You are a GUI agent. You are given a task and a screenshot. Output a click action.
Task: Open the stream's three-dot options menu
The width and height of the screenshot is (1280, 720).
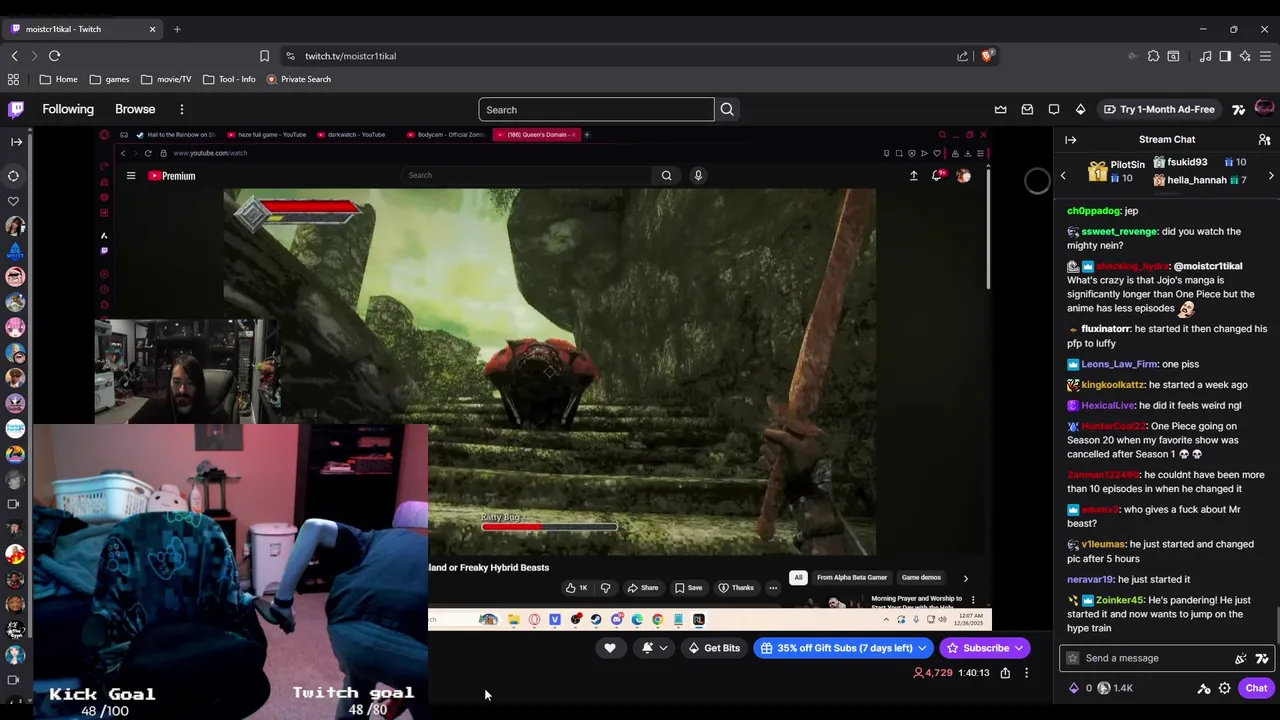1026,673
